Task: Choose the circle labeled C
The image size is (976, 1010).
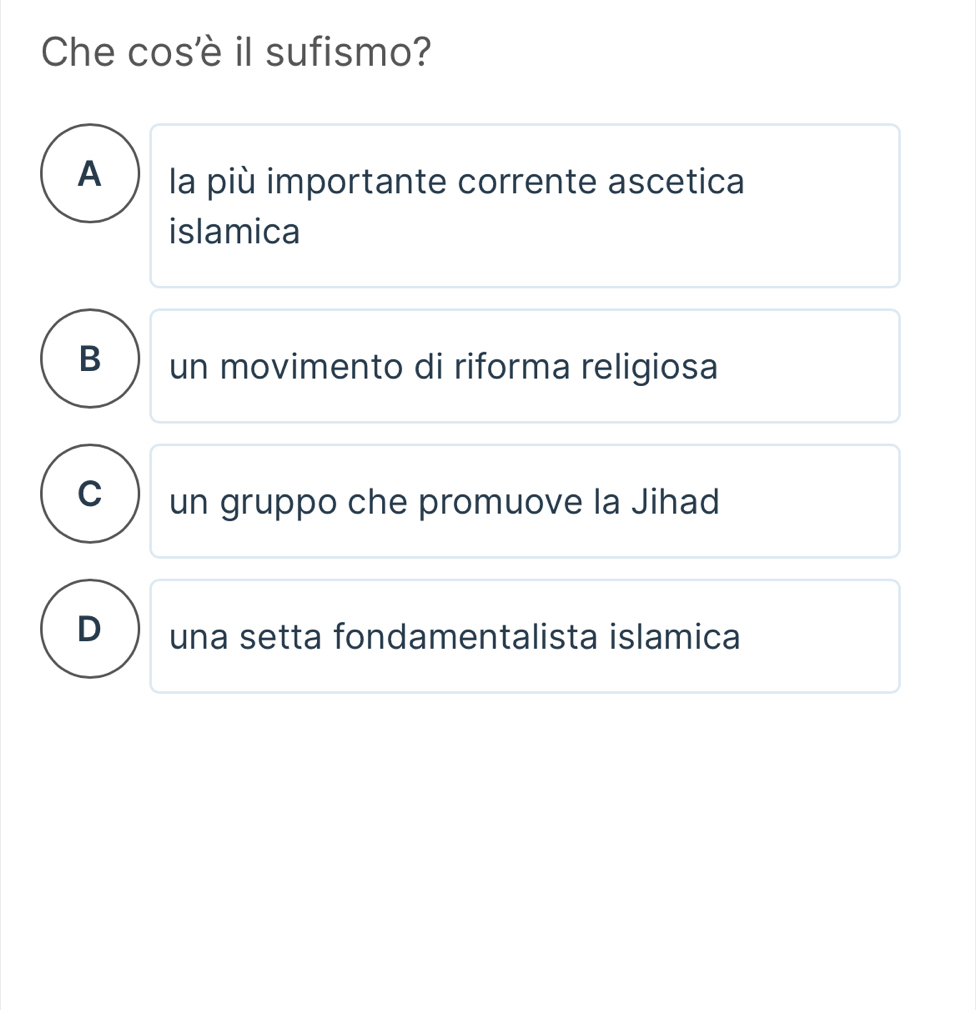Action: 91,494
